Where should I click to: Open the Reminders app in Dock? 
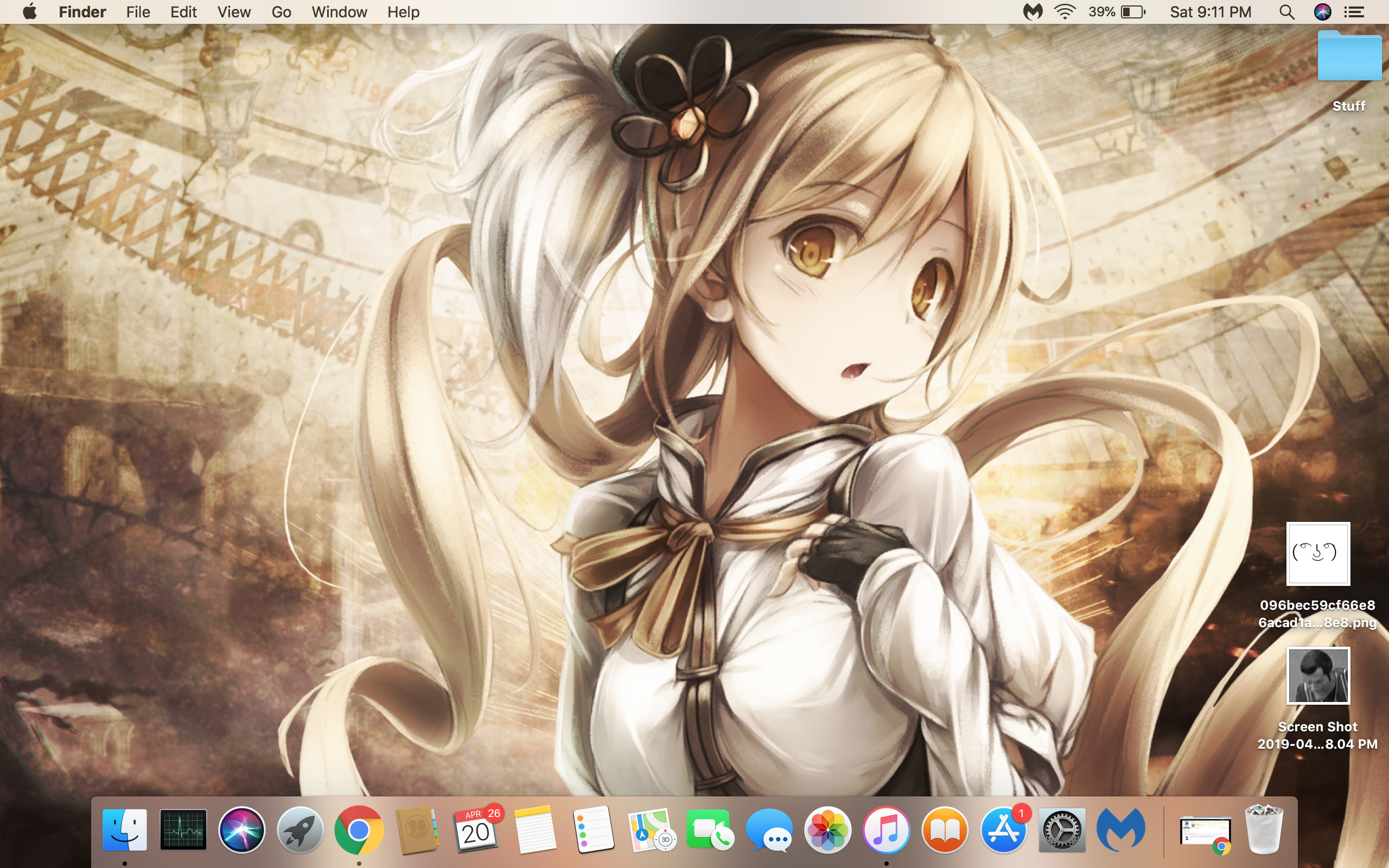click(x=593, y=830)
